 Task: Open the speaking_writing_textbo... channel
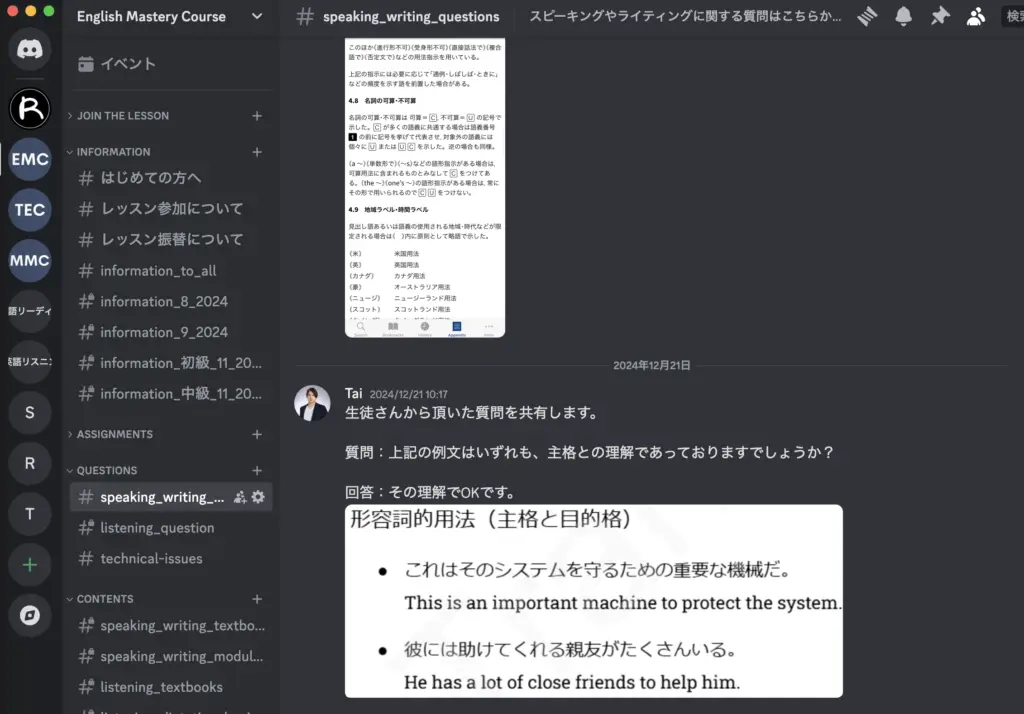click(x=170, y=626)
